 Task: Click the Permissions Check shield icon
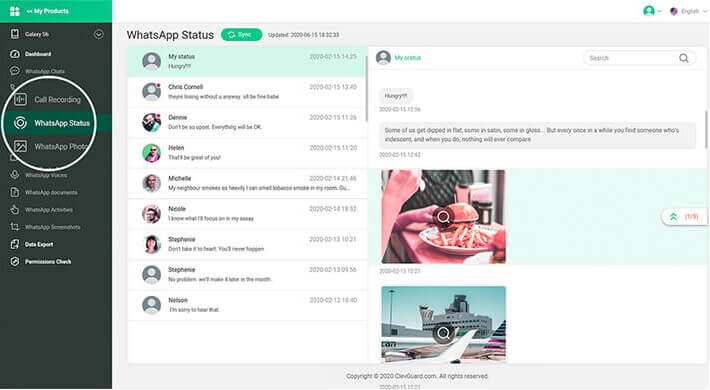pos(15,261)
